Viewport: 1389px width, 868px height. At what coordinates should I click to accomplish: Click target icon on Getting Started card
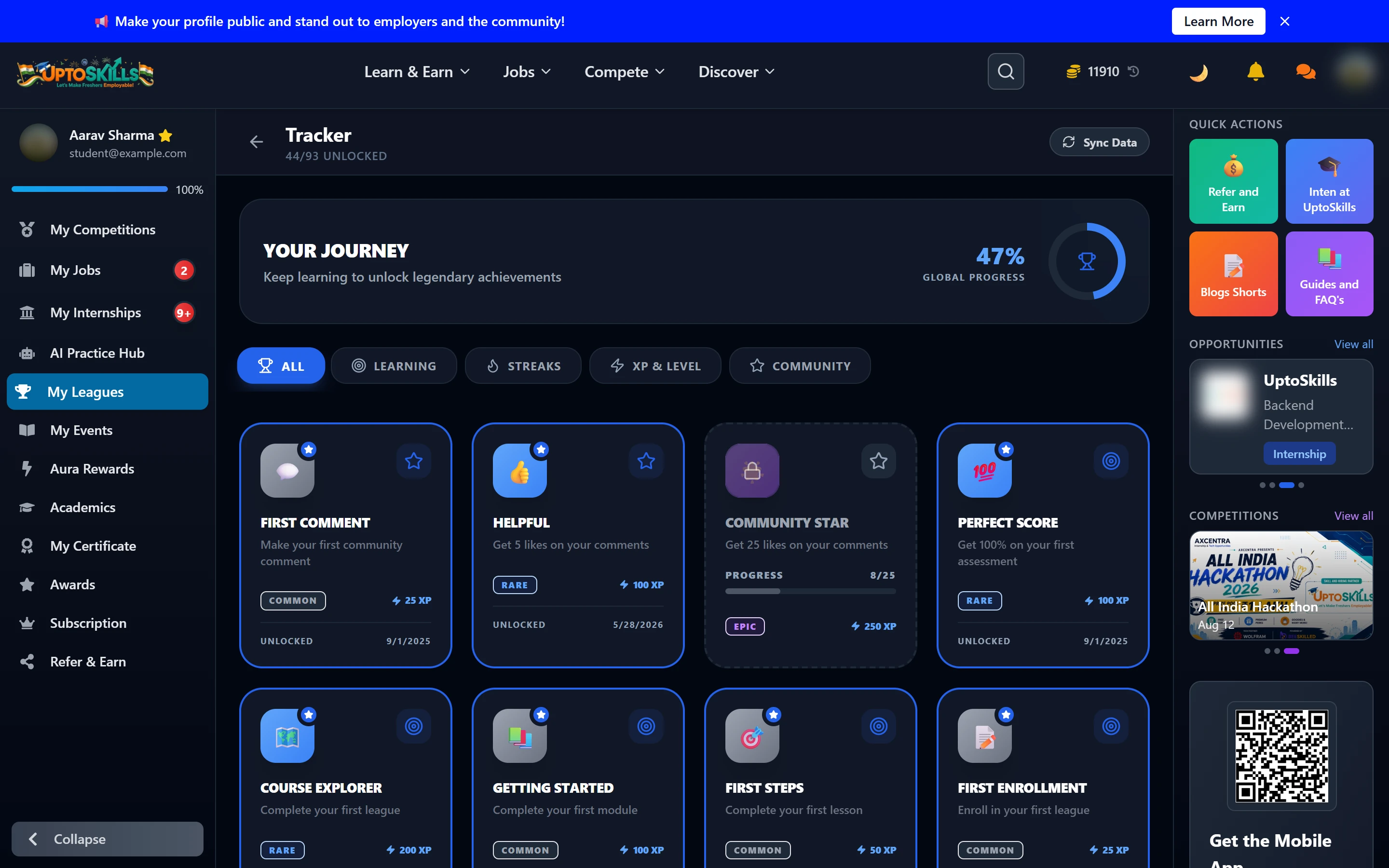pos(646,726)
